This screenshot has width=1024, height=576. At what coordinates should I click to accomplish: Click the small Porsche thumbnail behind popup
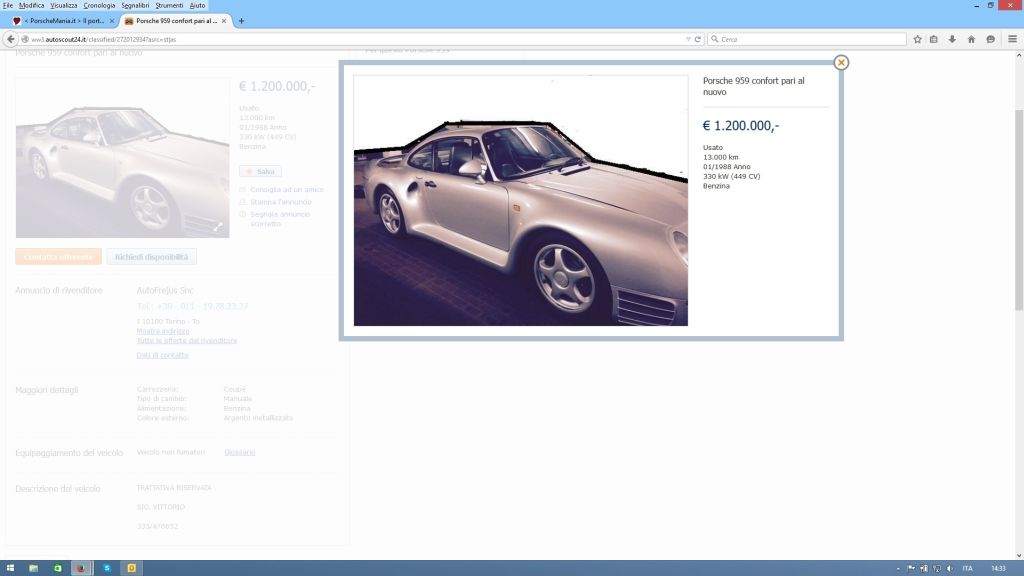[x=122, y=158]
